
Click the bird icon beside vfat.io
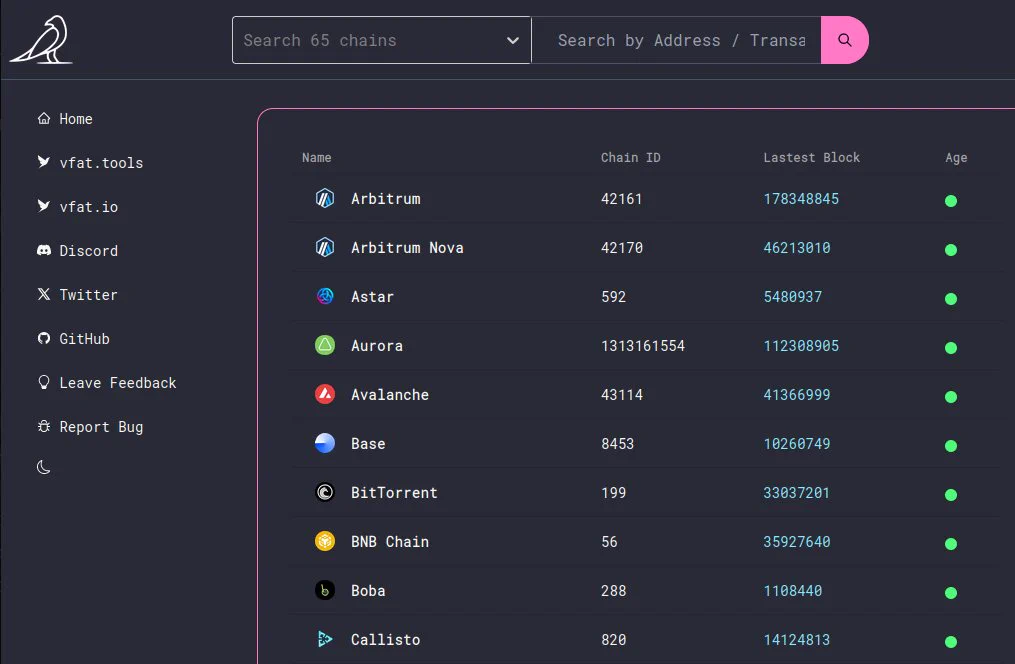click(x=44, y=206)
